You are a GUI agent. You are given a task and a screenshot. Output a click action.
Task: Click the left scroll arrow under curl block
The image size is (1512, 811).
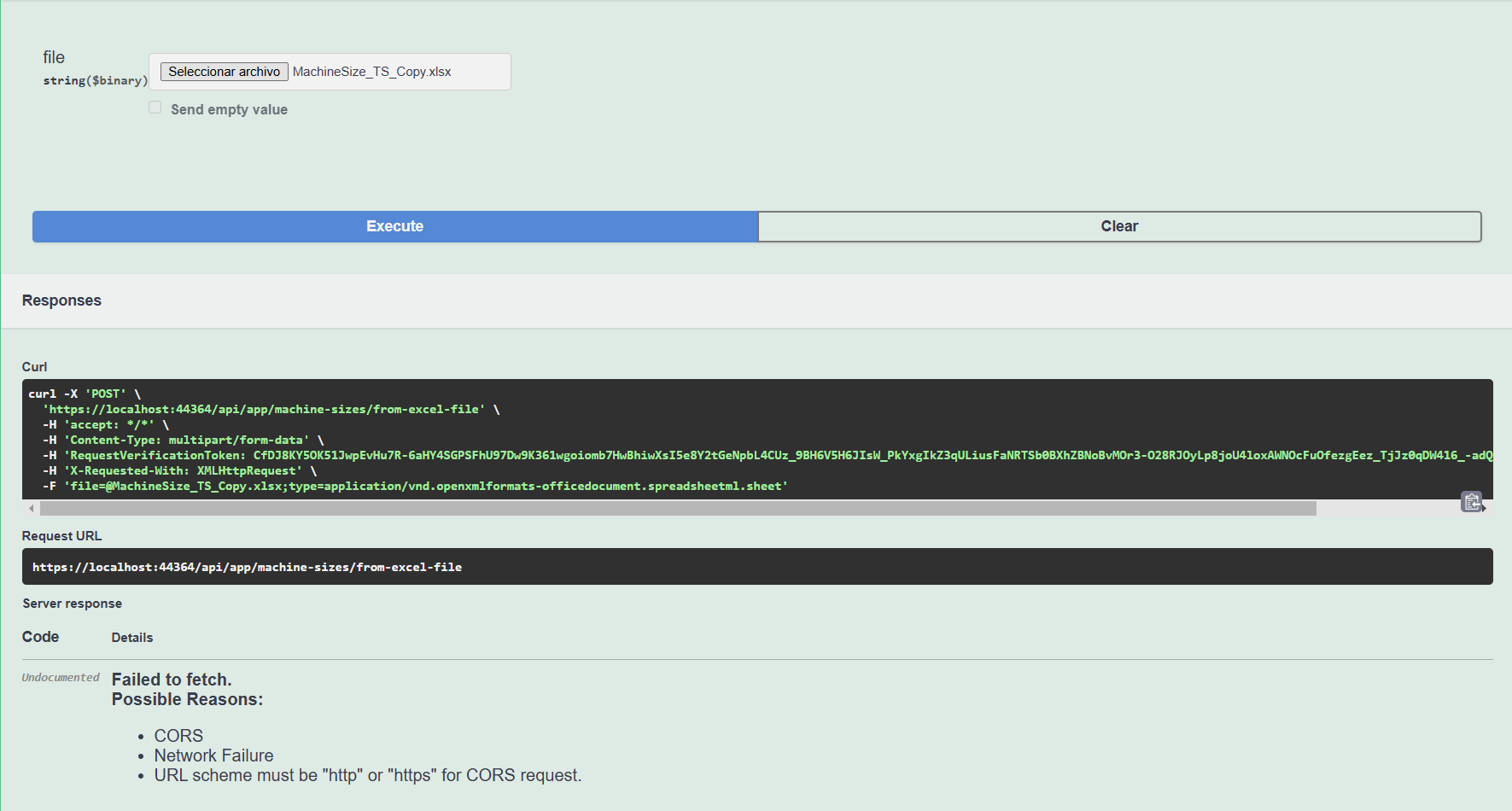click(32, 509)
